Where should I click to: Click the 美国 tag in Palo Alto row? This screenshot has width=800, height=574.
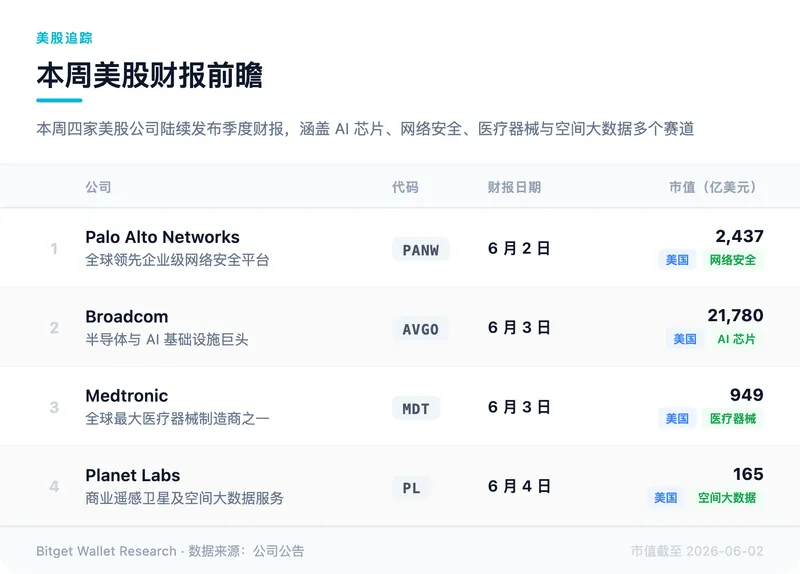pos(677,260)
